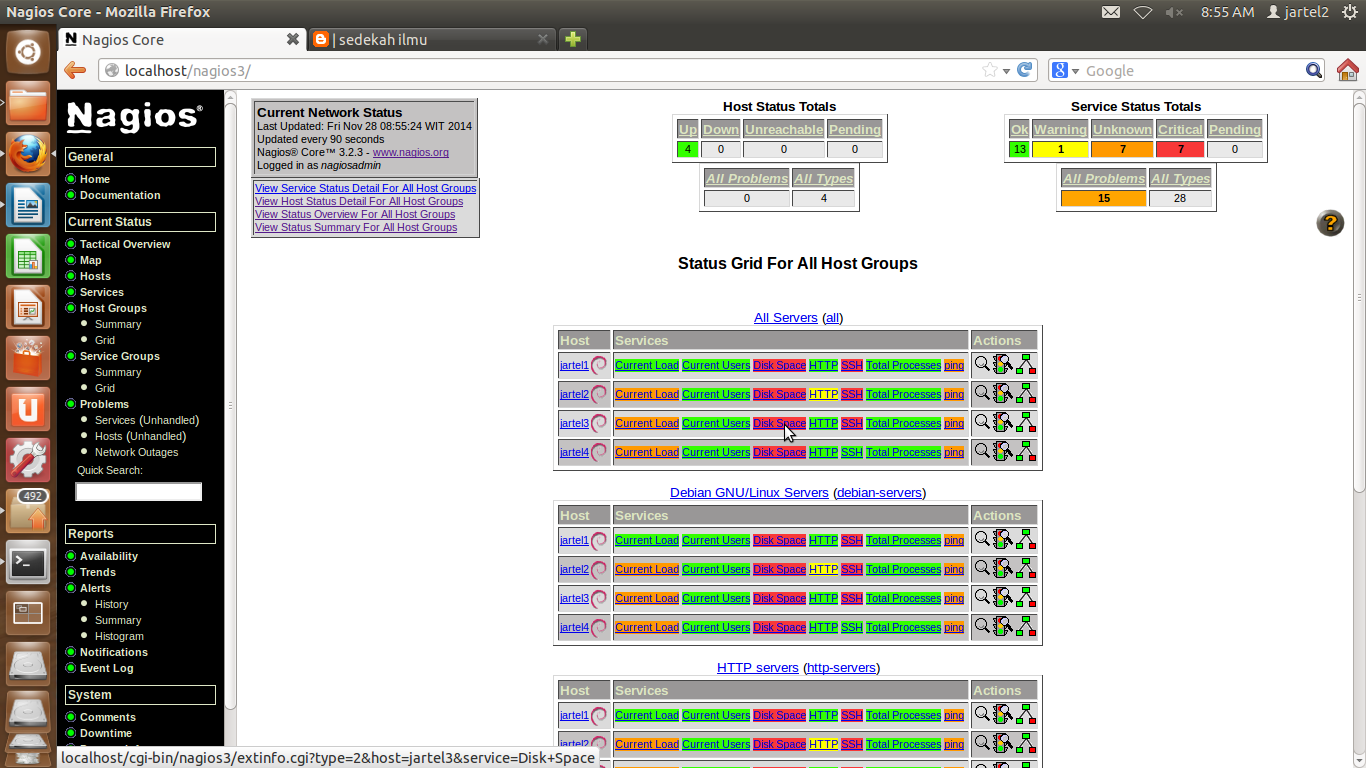Click the envelope message icon in top panel
The image size is (1366, 768).
[x=1111, y=13]
